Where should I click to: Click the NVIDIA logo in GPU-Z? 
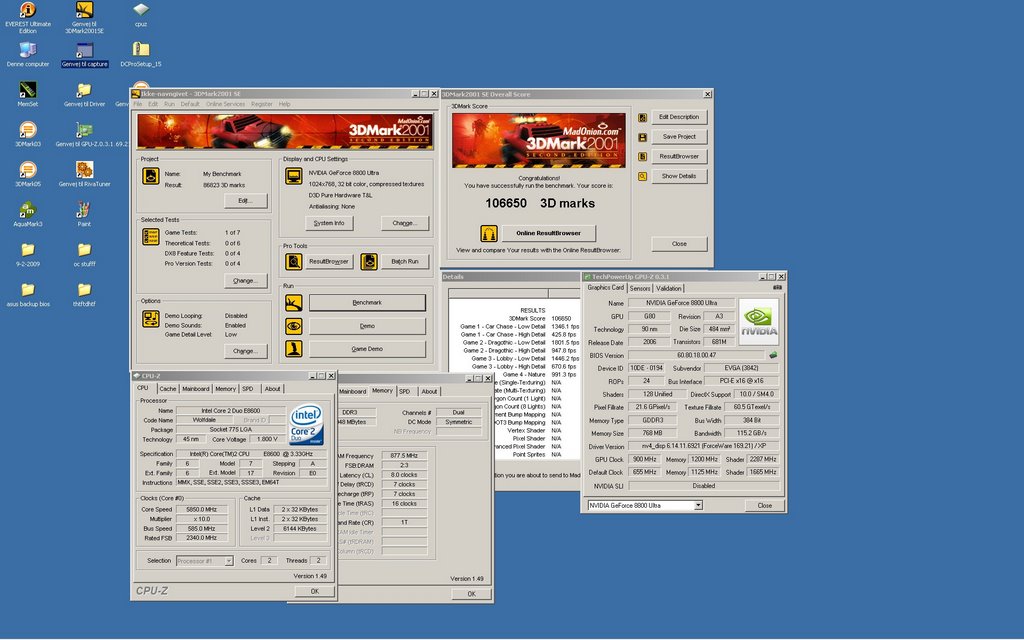[x=759, y=321]
